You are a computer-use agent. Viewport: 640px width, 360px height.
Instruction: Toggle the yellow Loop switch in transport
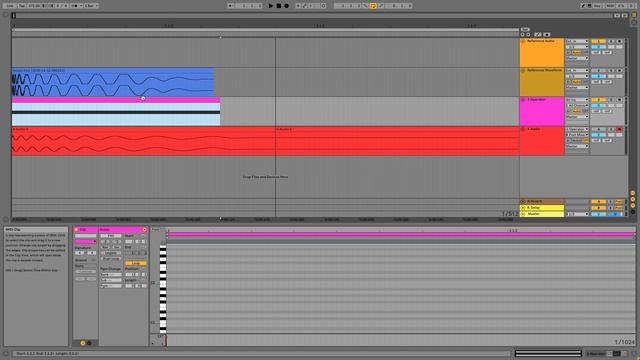[373, 6]
